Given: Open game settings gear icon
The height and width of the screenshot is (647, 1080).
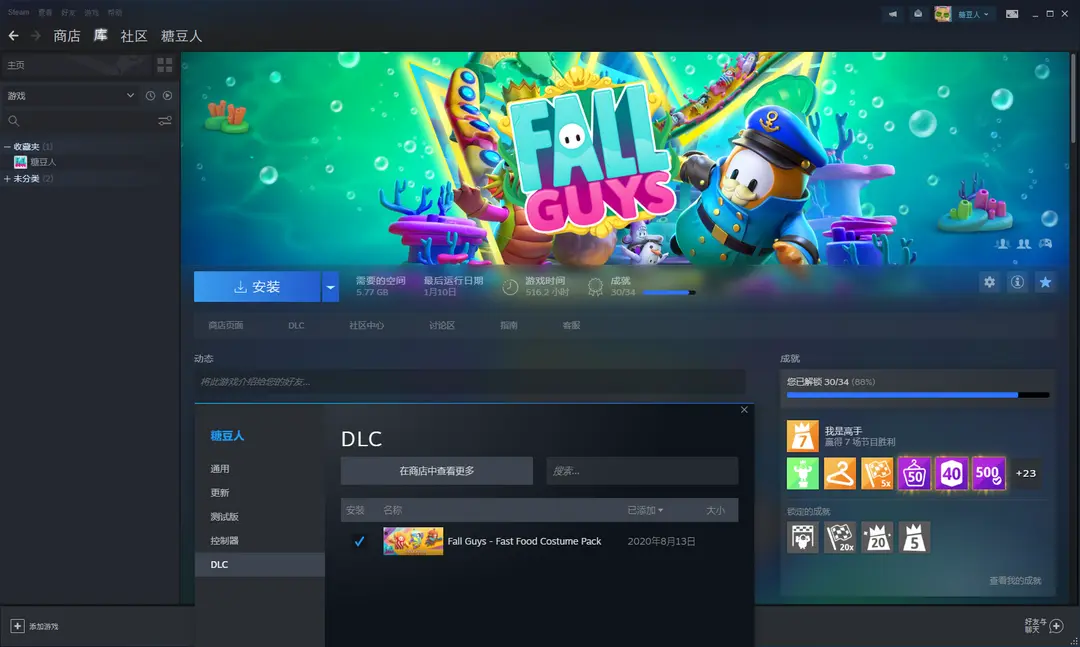Looking at the screenshot, I should click(989, 282).
